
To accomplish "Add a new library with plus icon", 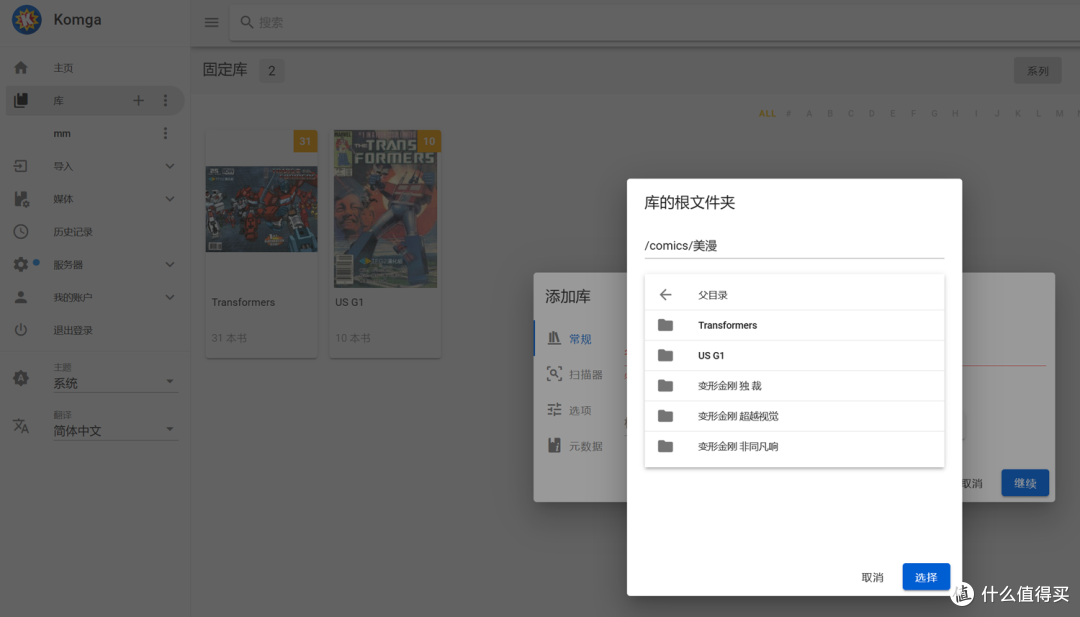I will click(138, 101).
